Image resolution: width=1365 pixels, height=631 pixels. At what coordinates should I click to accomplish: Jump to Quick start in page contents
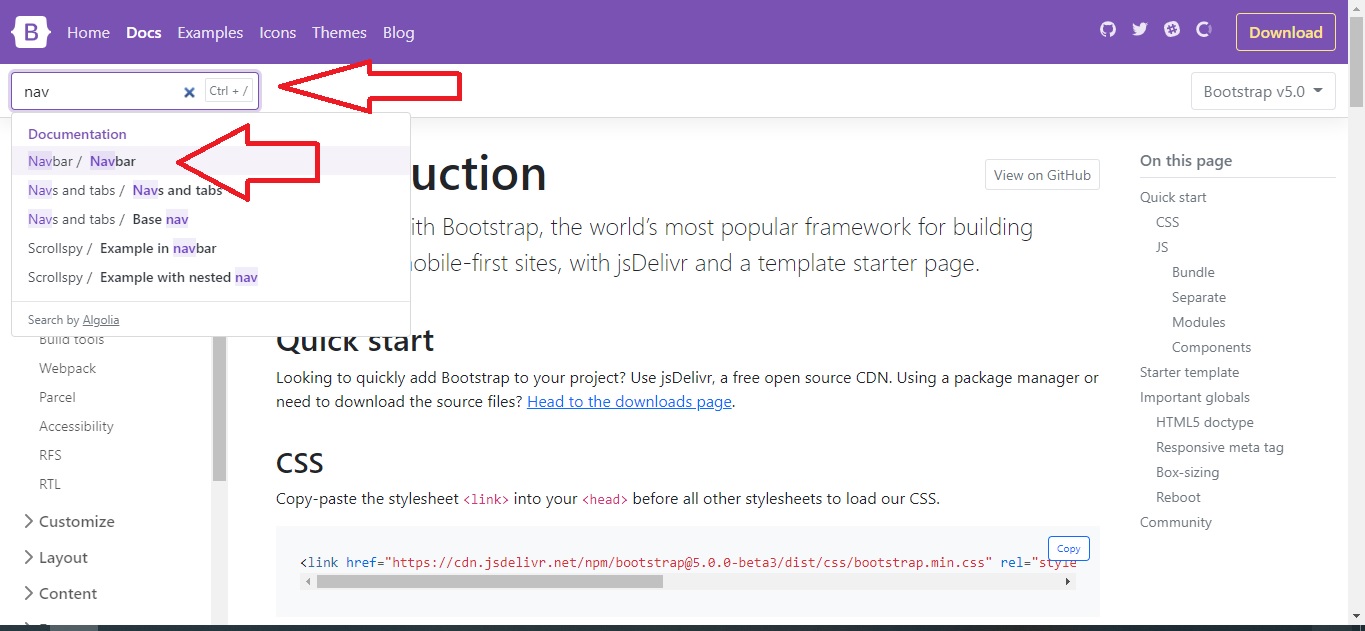tap(1173, 197)
